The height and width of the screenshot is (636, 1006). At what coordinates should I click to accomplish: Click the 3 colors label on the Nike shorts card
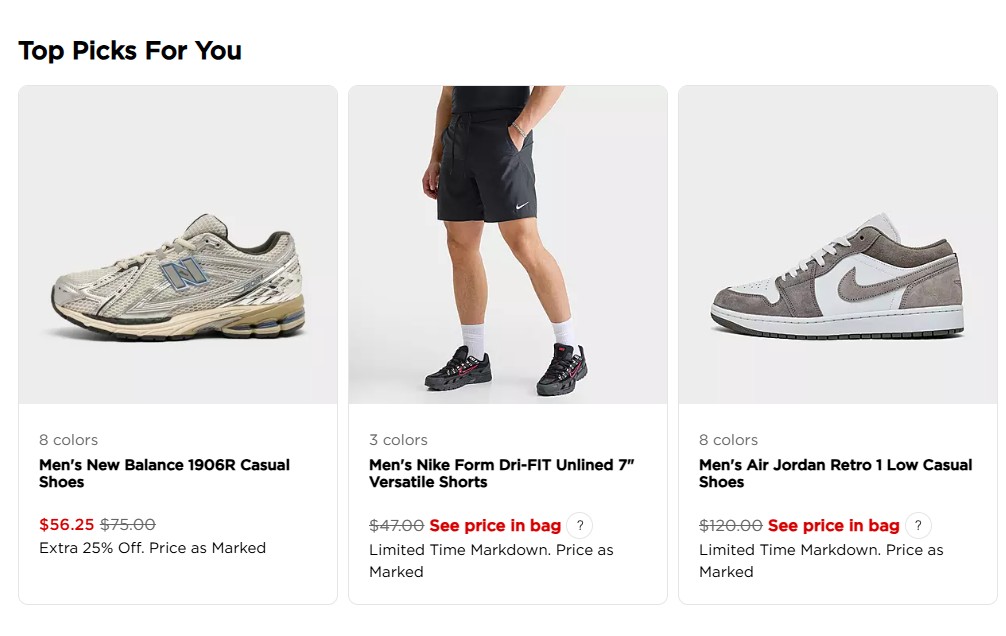[398, 440]
